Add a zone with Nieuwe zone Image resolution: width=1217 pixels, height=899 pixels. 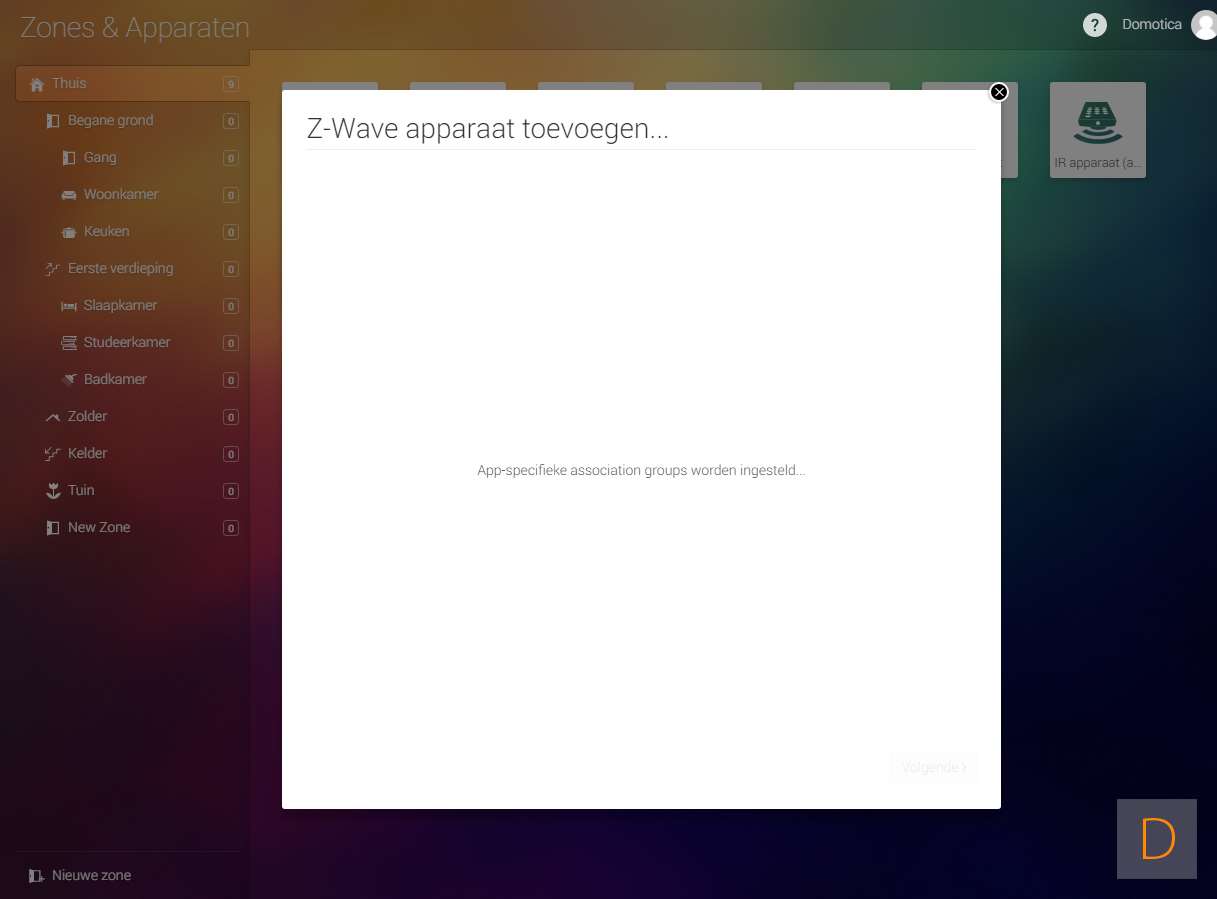click(80, 875)
